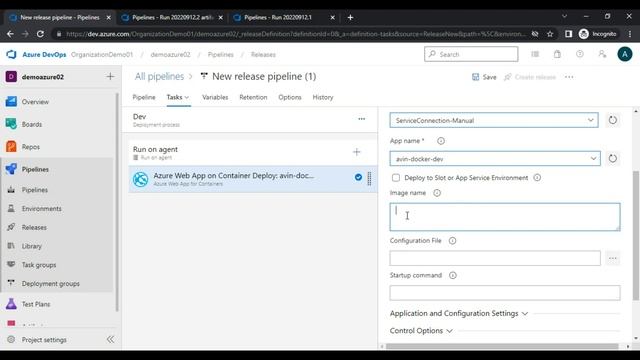The height and width of the screenshot is (360, 640).
Task: Open the user avatar menu
Action: (x=624, y=54)
